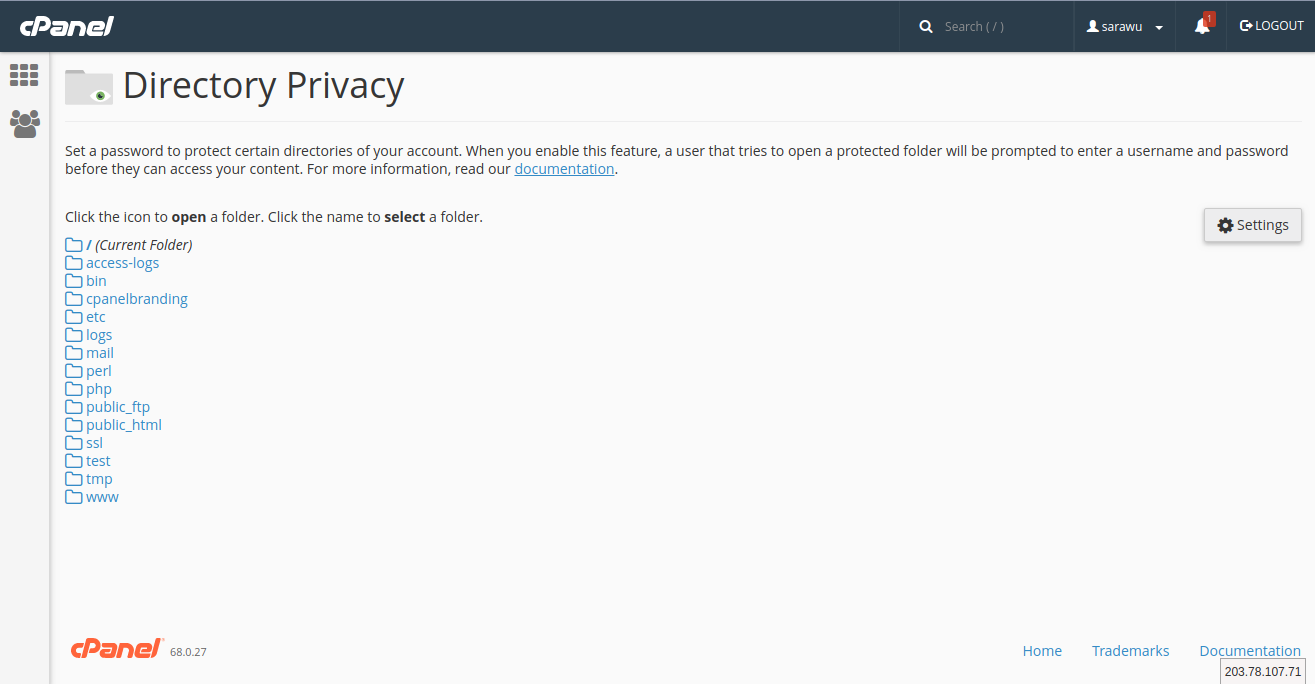This screenshot has height=684, width=1315.
Task: Open the documentation link in description
Action: click(x=564, y=169)
